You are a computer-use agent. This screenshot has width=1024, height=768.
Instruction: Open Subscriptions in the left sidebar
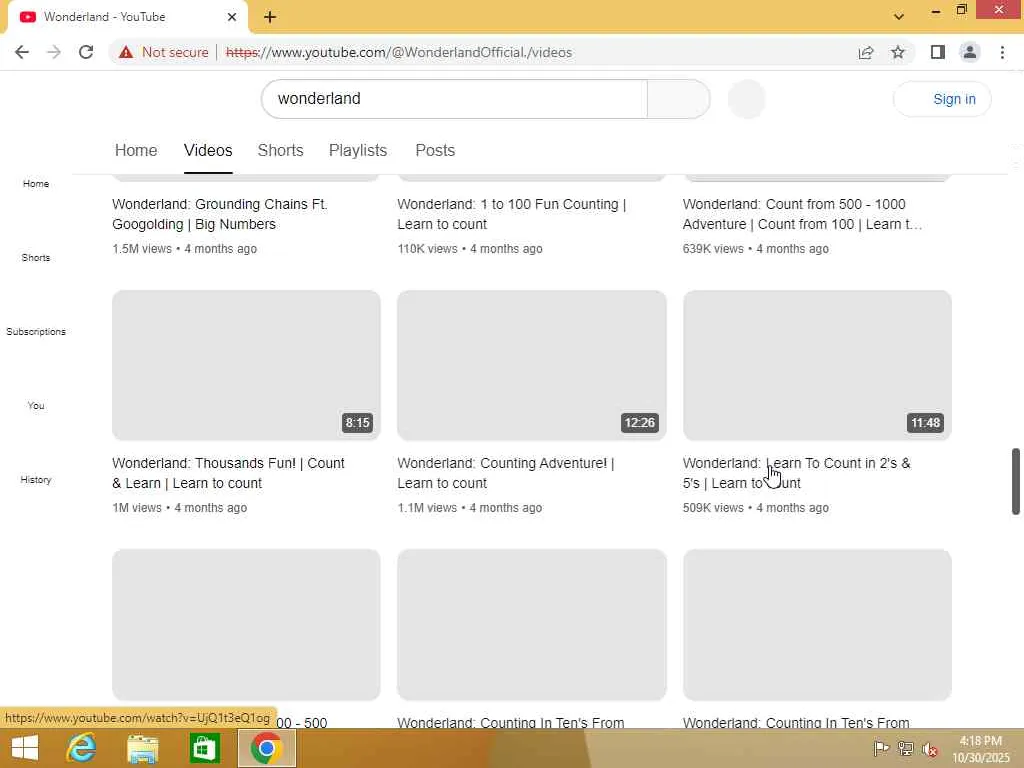pos(36,331)
